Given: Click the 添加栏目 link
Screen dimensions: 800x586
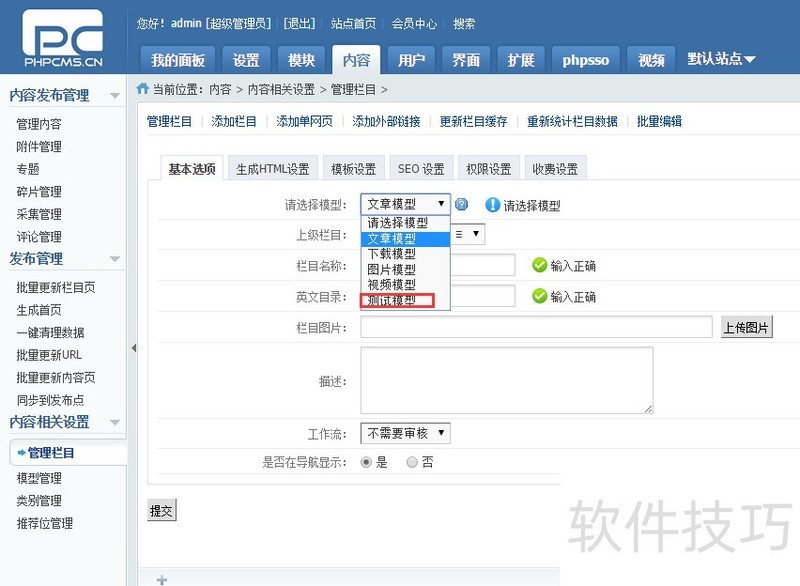Looking at the screenshot, I should click(234, 121).
